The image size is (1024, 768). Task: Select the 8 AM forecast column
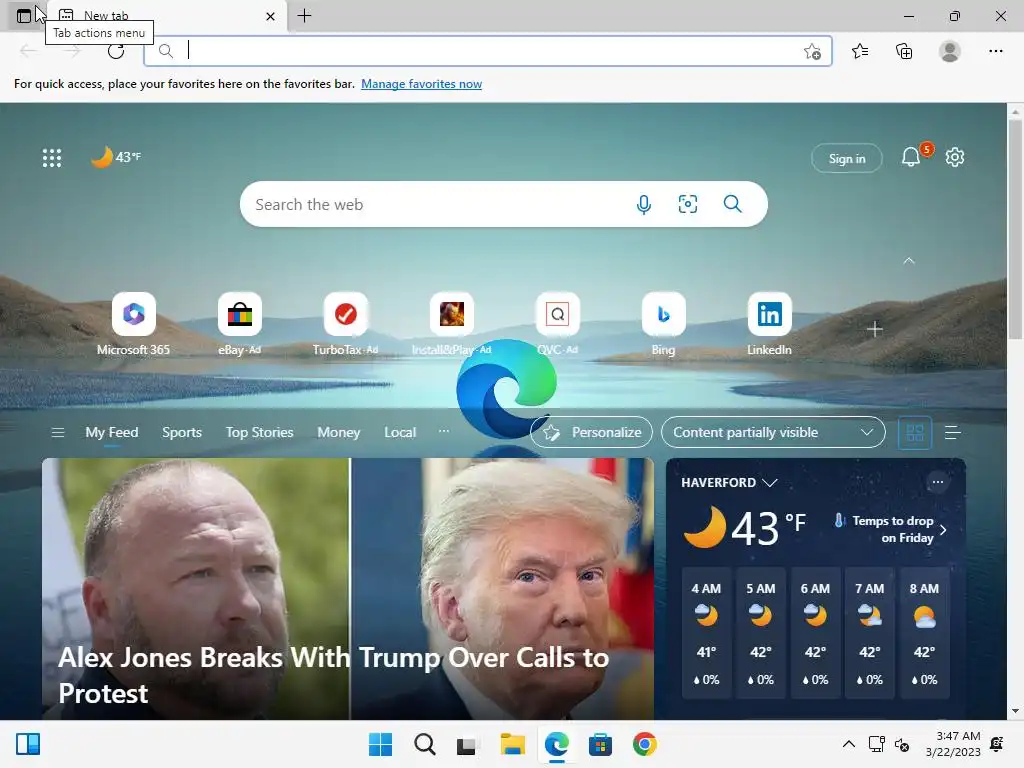coord(924,633)
